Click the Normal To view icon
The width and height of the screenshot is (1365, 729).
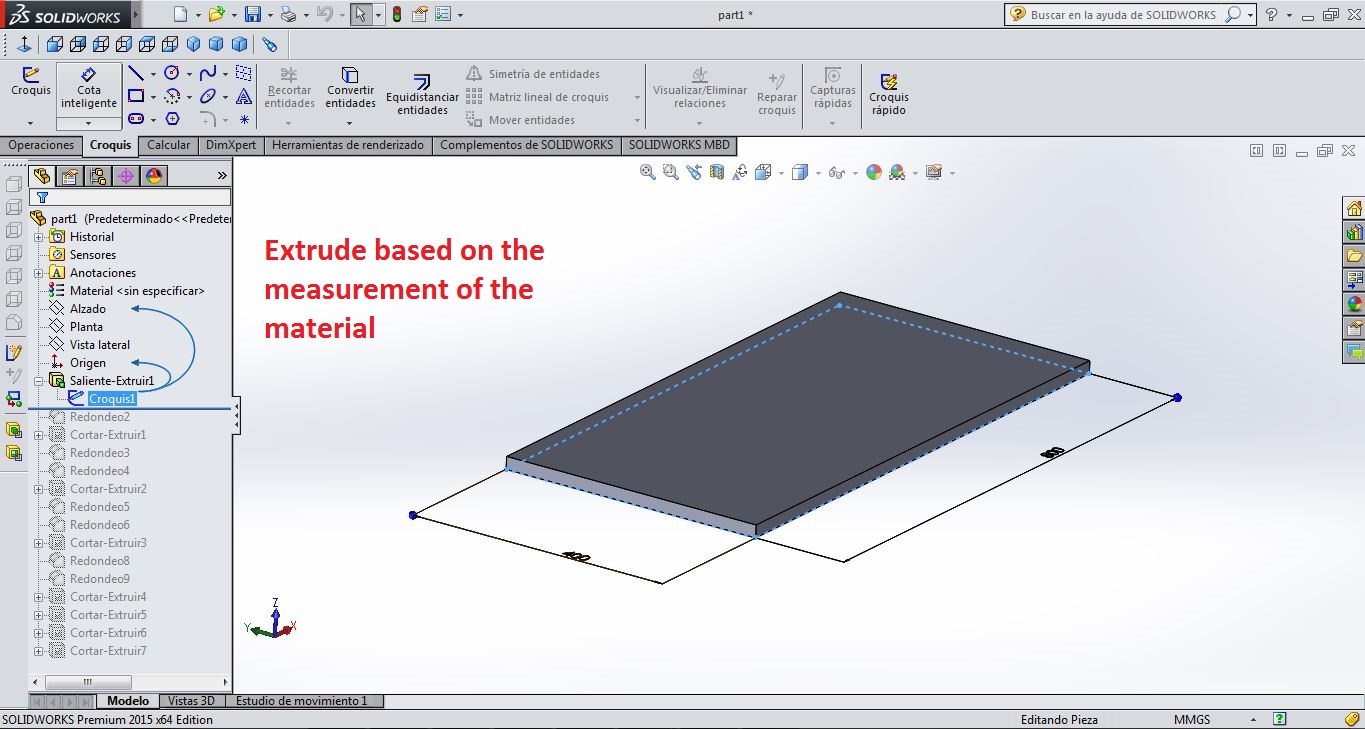(x=24, y=44)
